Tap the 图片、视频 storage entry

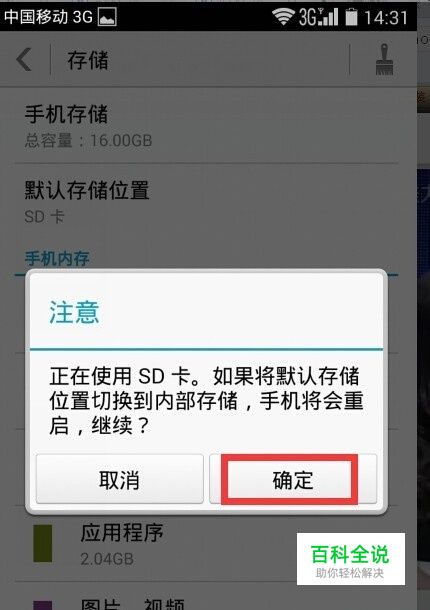click(206, 597)
